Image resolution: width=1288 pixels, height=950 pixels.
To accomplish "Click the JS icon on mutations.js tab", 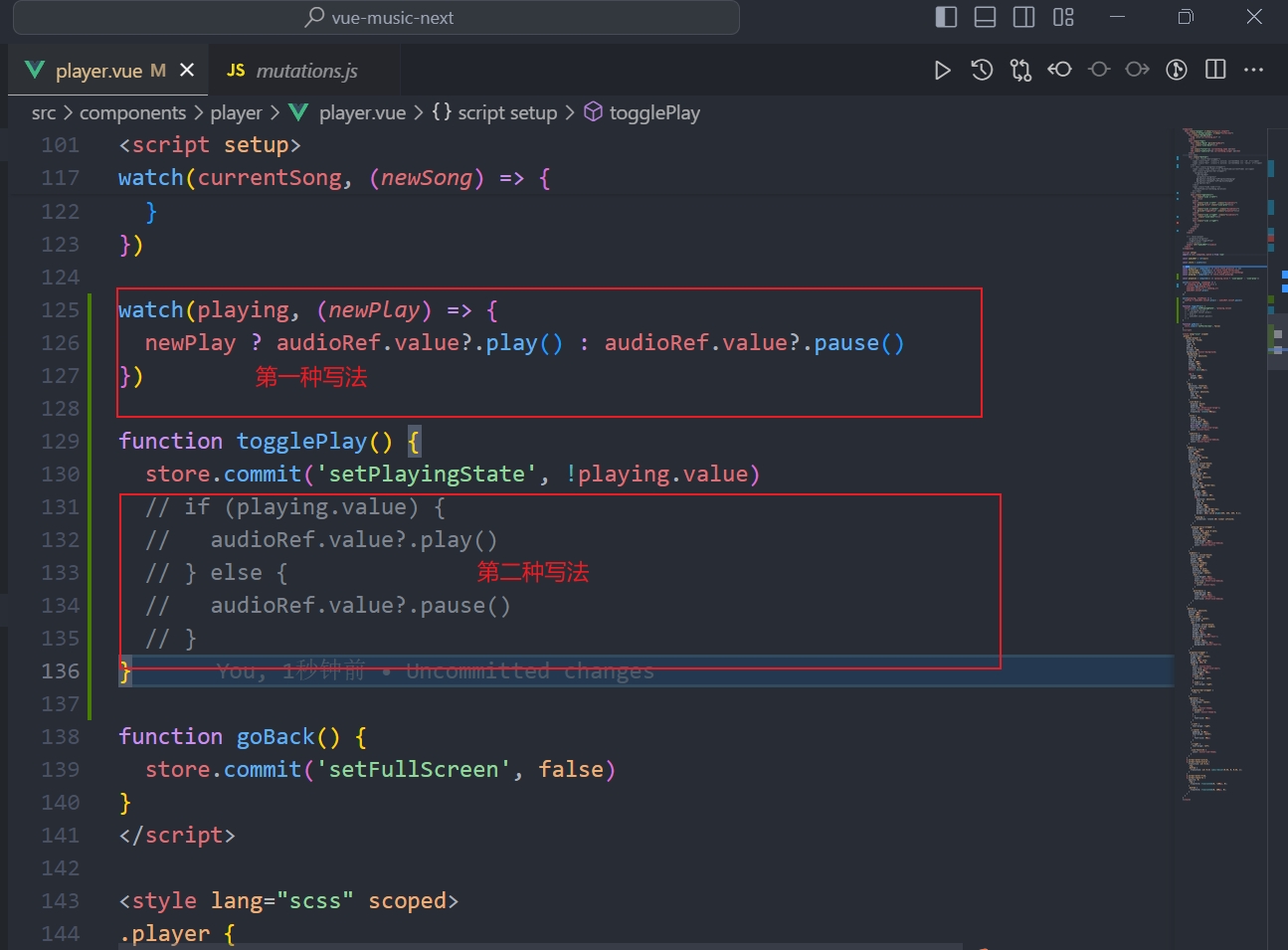I will point(236,70).
